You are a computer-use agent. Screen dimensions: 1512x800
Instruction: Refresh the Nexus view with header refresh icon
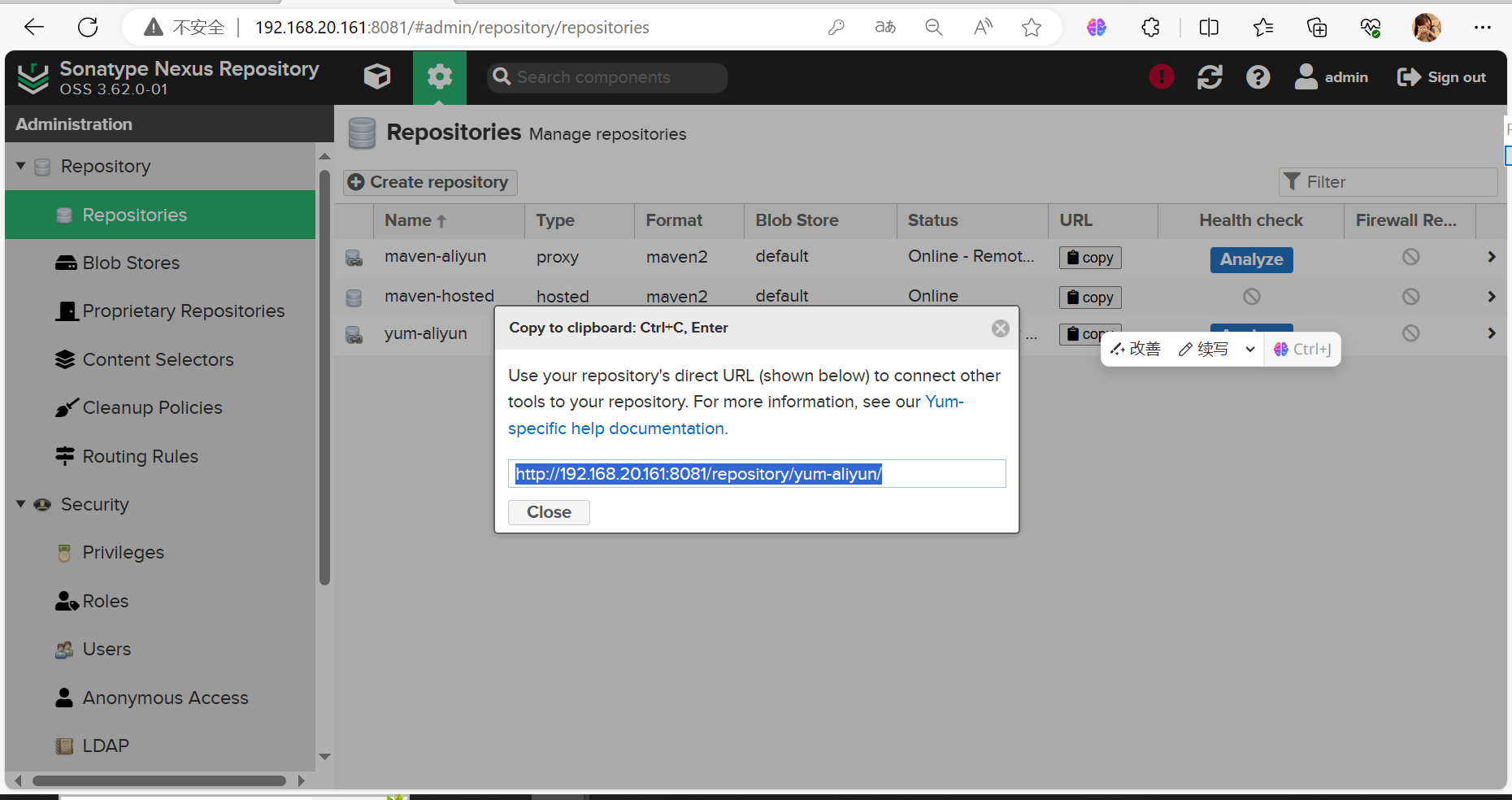(1210, 77)
